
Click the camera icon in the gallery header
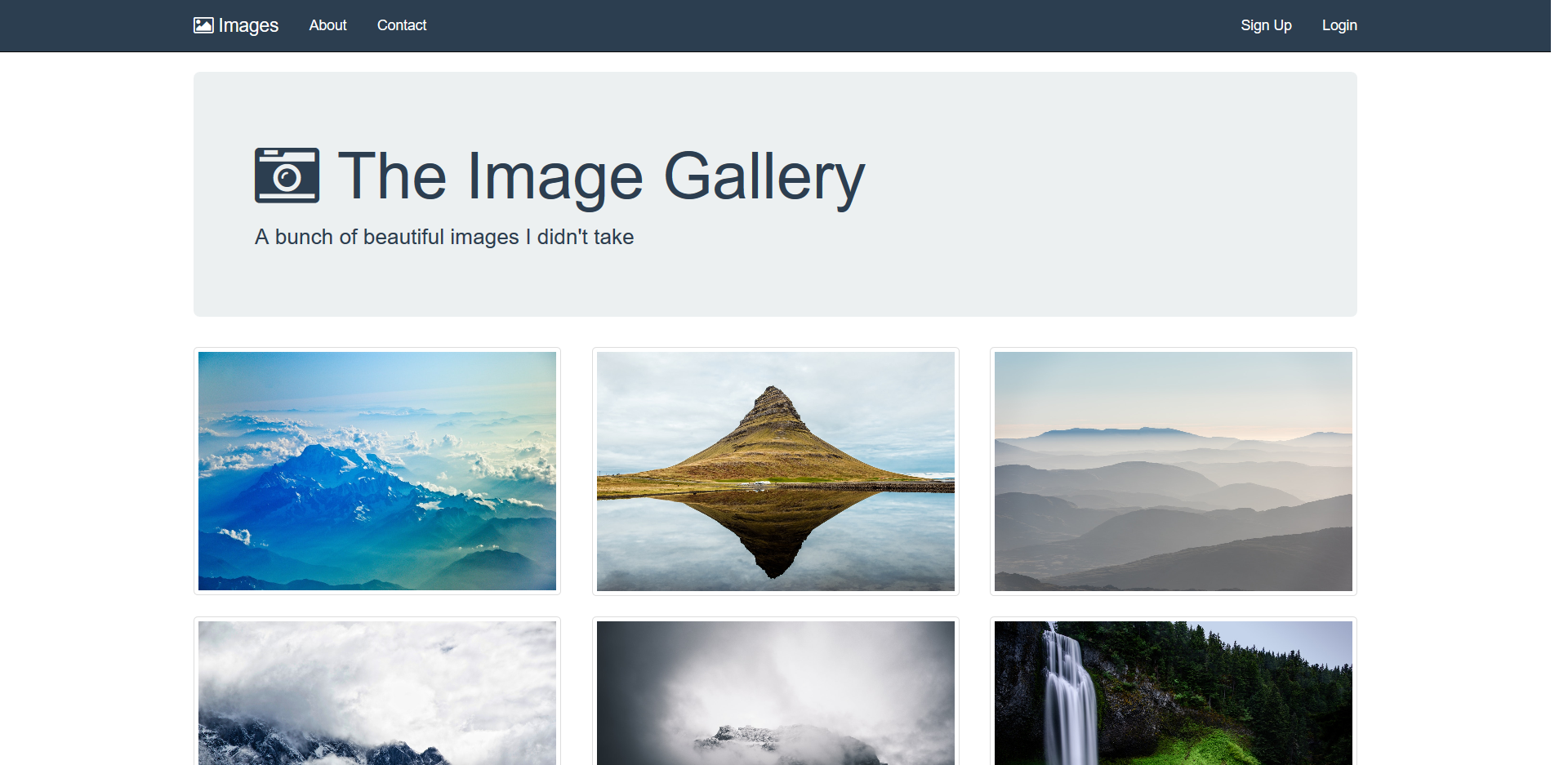pos(287,176)
